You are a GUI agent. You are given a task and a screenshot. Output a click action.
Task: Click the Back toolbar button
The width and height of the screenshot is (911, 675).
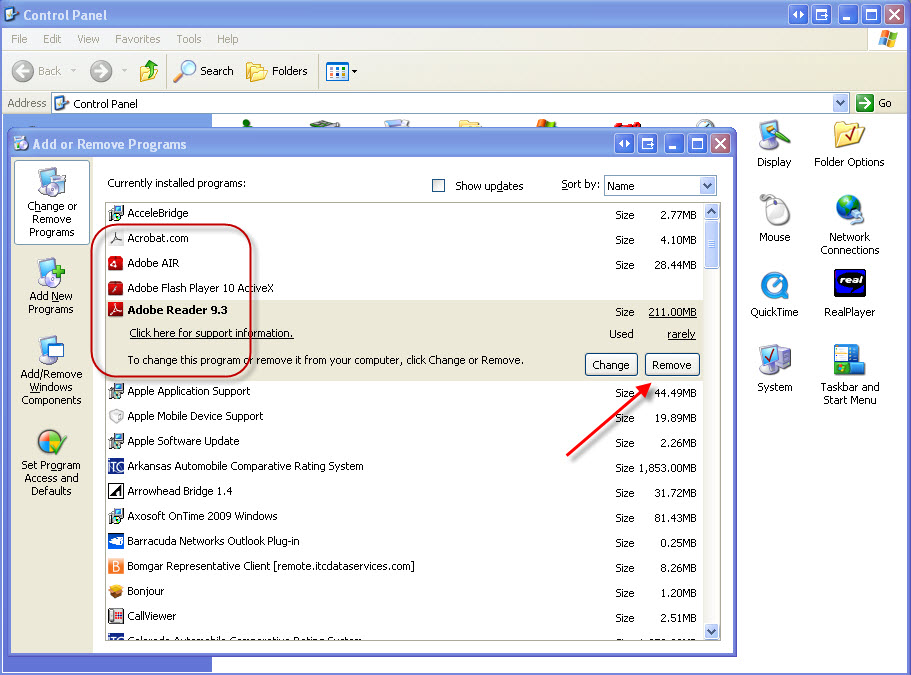(x=37, y=71)
